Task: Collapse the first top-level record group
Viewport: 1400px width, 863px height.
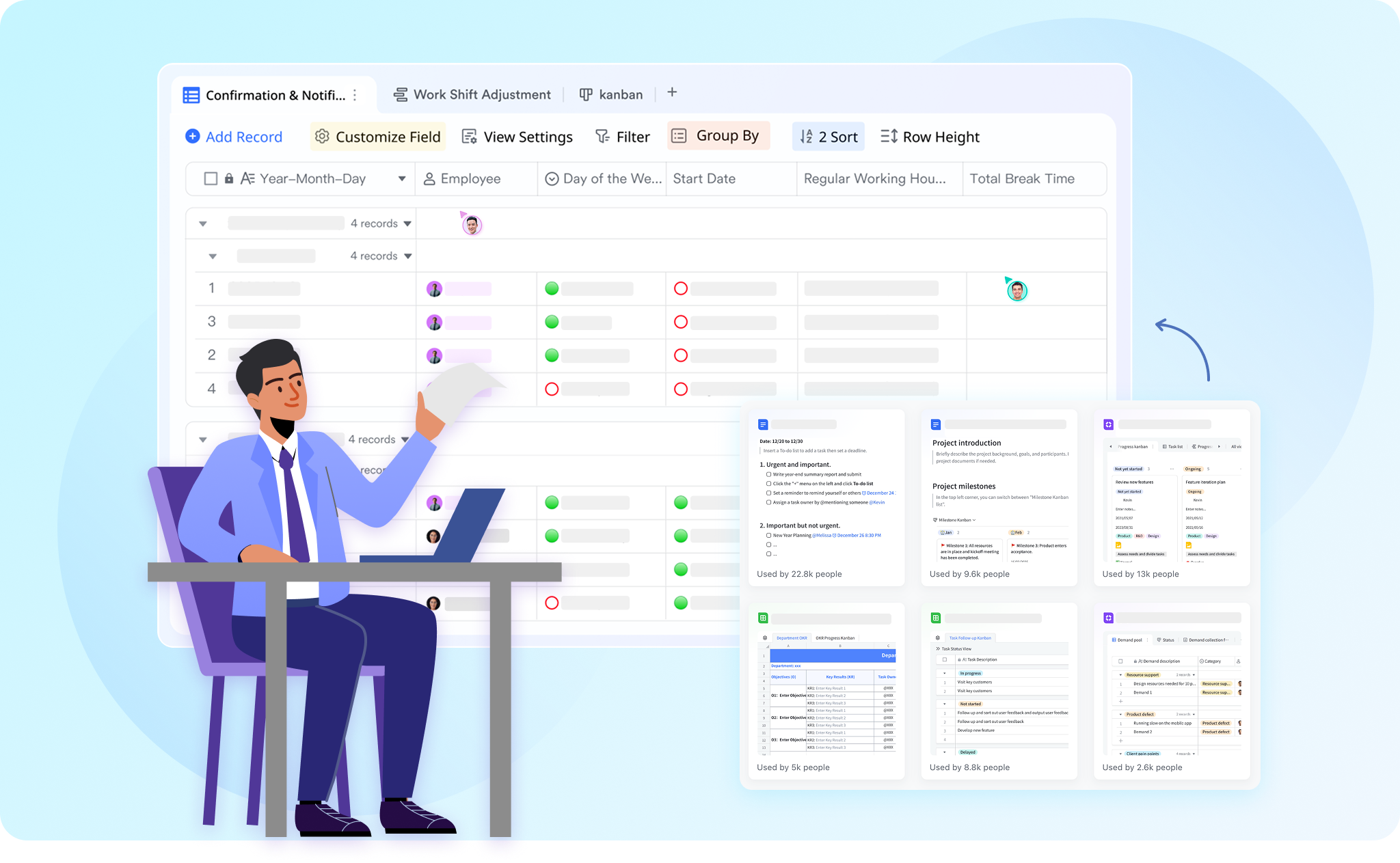Action: coord(203,223)
